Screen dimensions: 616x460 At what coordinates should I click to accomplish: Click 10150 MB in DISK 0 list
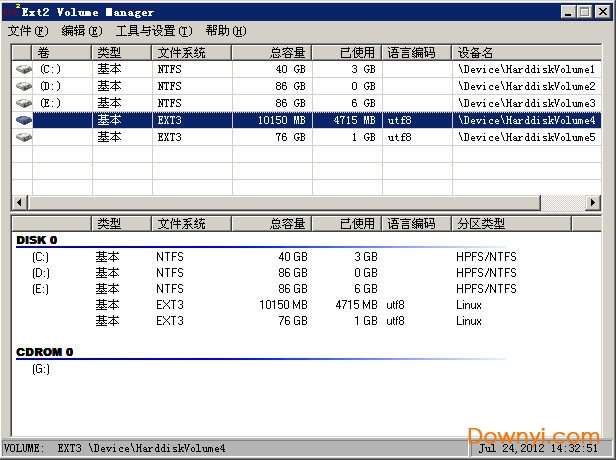[x=283, y=305]
